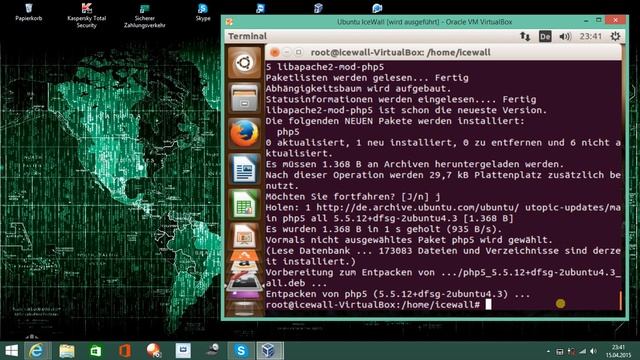Open LibreOffice Impress from the launcher

pyautogui.click(x=244, y=236)
